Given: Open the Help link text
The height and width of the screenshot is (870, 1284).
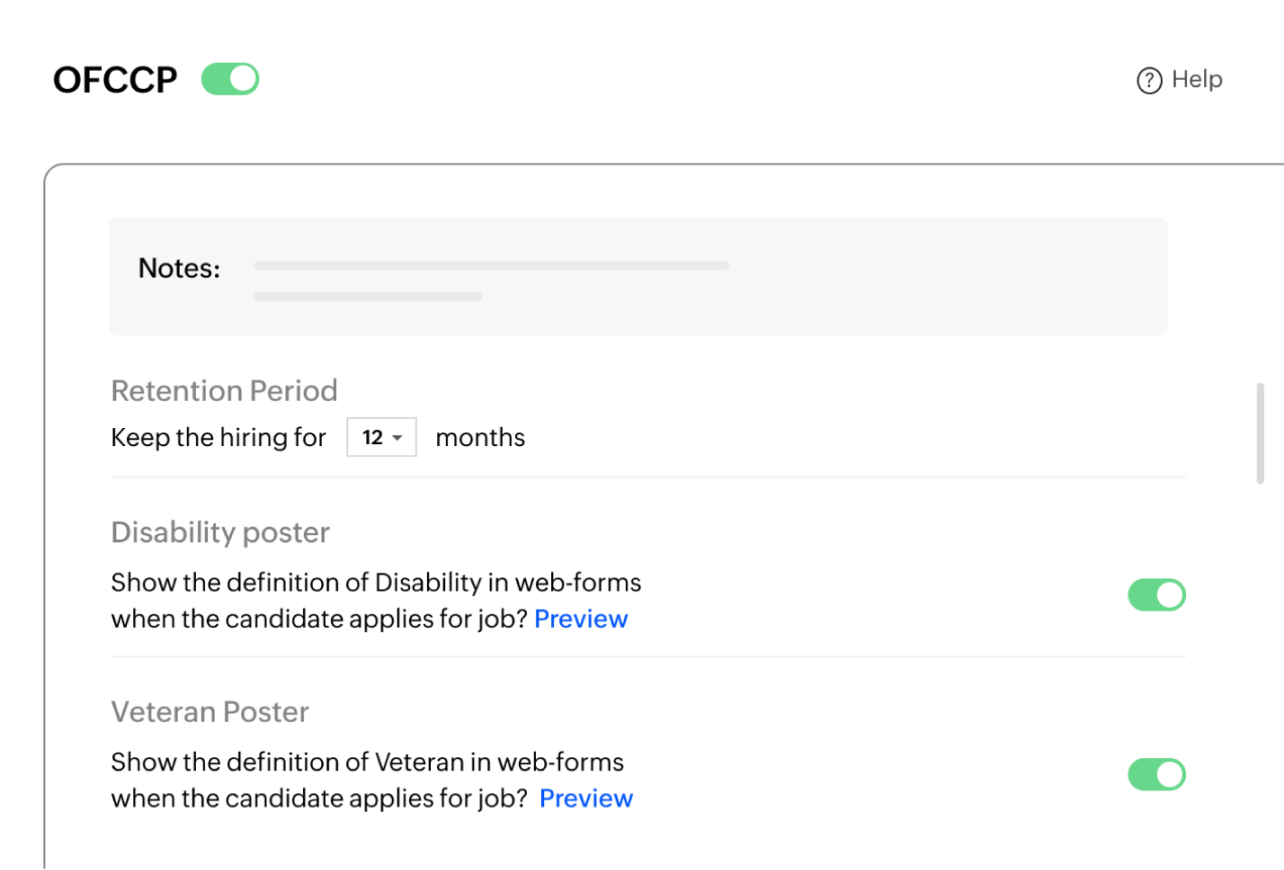Looking at the screenshot, I should pos(1197,79).
